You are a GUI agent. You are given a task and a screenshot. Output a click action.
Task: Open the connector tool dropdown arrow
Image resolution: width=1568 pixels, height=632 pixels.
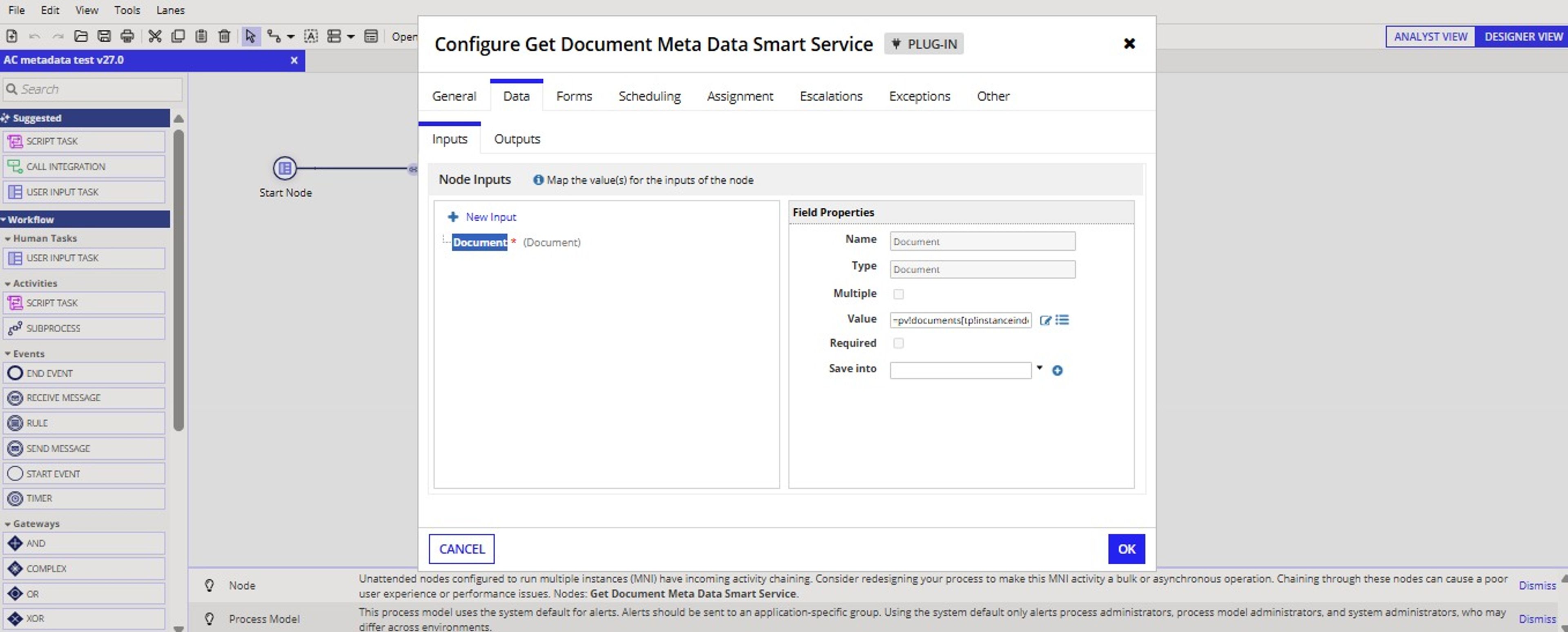tap(291, 37)
